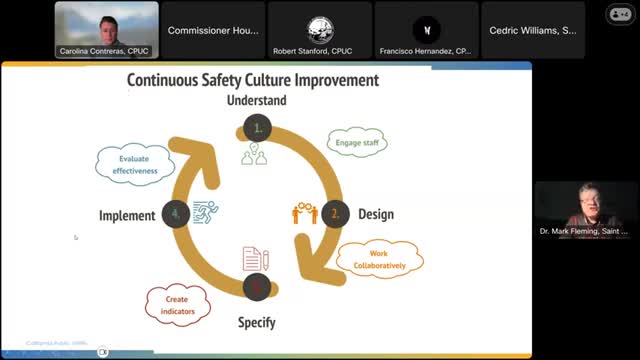
Task: Select Cedric Williams participant tile
Action: pos(533,30)
